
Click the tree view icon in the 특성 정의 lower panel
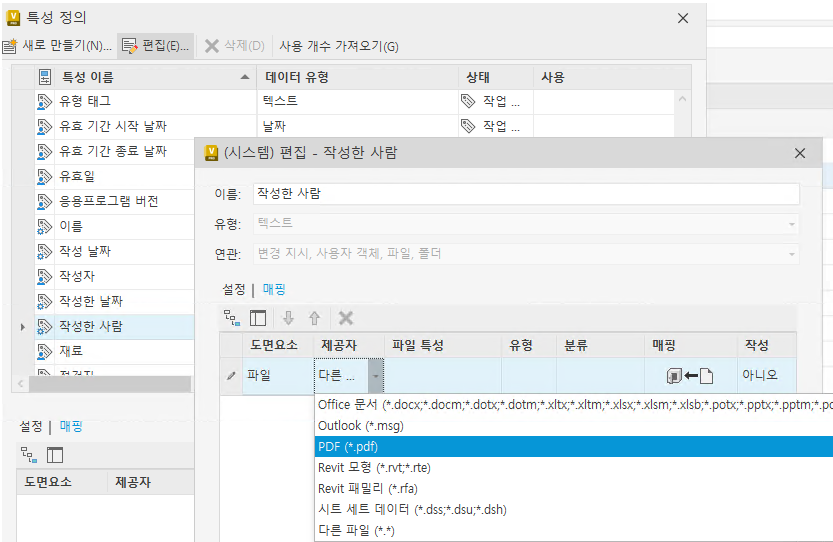click(29, 455)
